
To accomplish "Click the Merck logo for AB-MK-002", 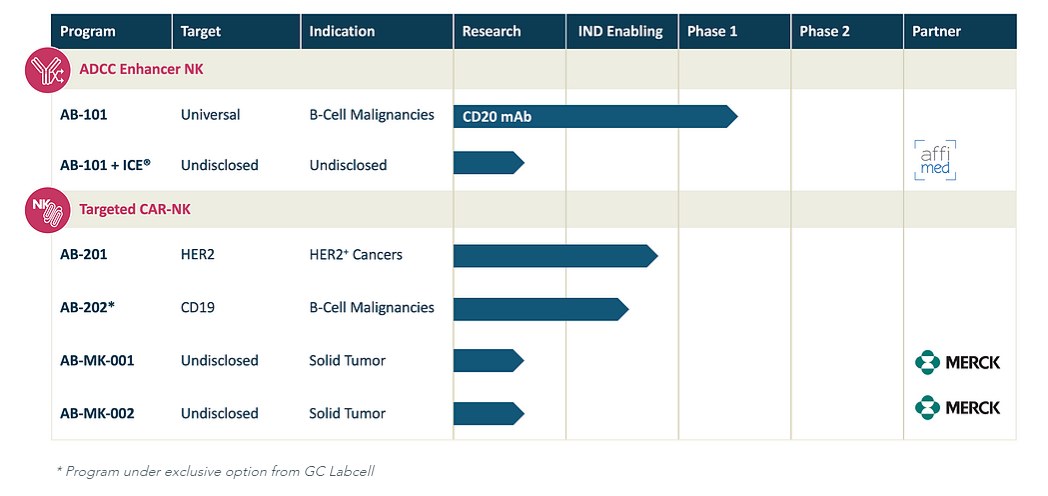I will tap(958, 407).
